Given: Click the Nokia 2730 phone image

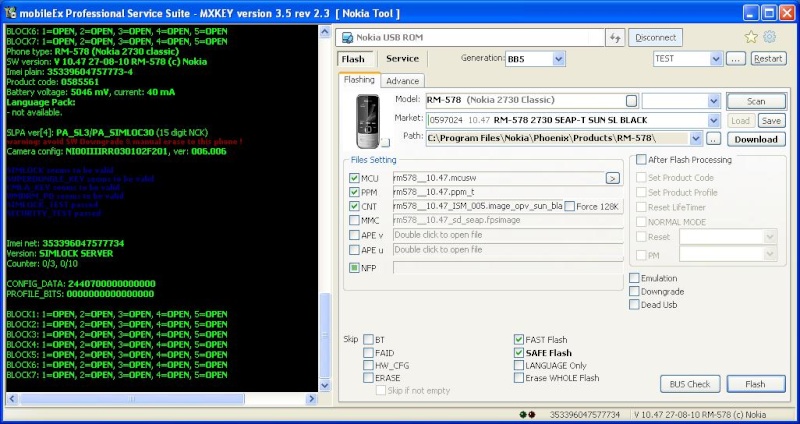Looking at the screenshot, I should click(x=368, y=121).
